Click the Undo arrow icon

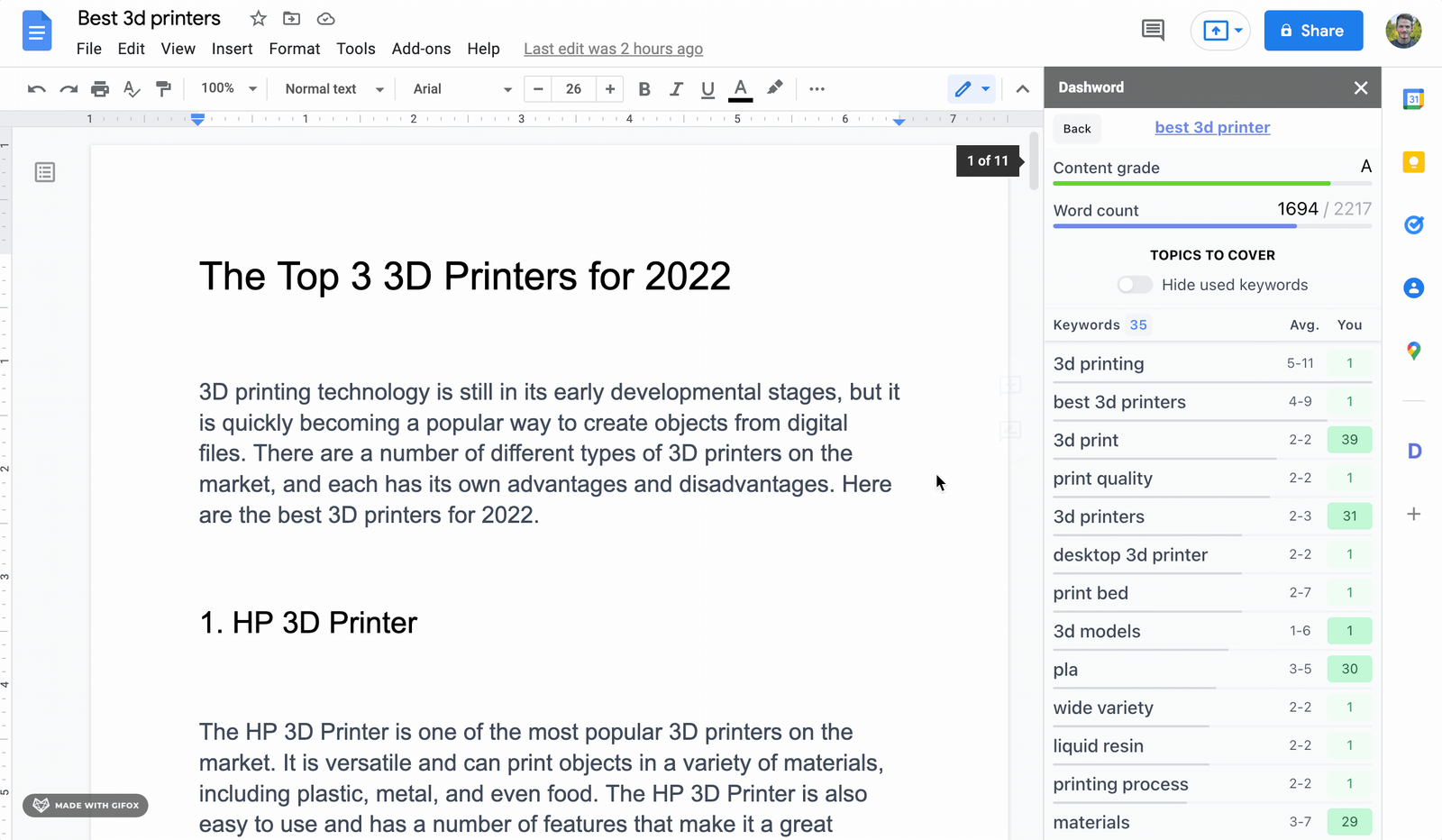click(36, 88)
